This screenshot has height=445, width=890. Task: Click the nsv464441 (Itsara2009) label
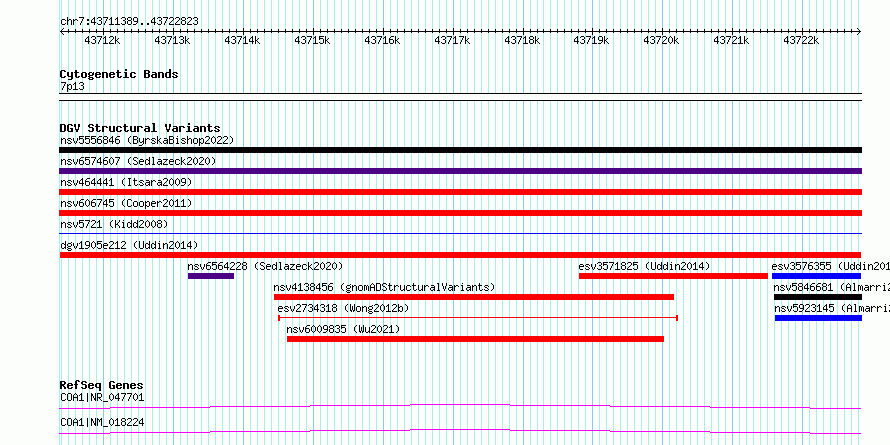click(x=126, y=182)
